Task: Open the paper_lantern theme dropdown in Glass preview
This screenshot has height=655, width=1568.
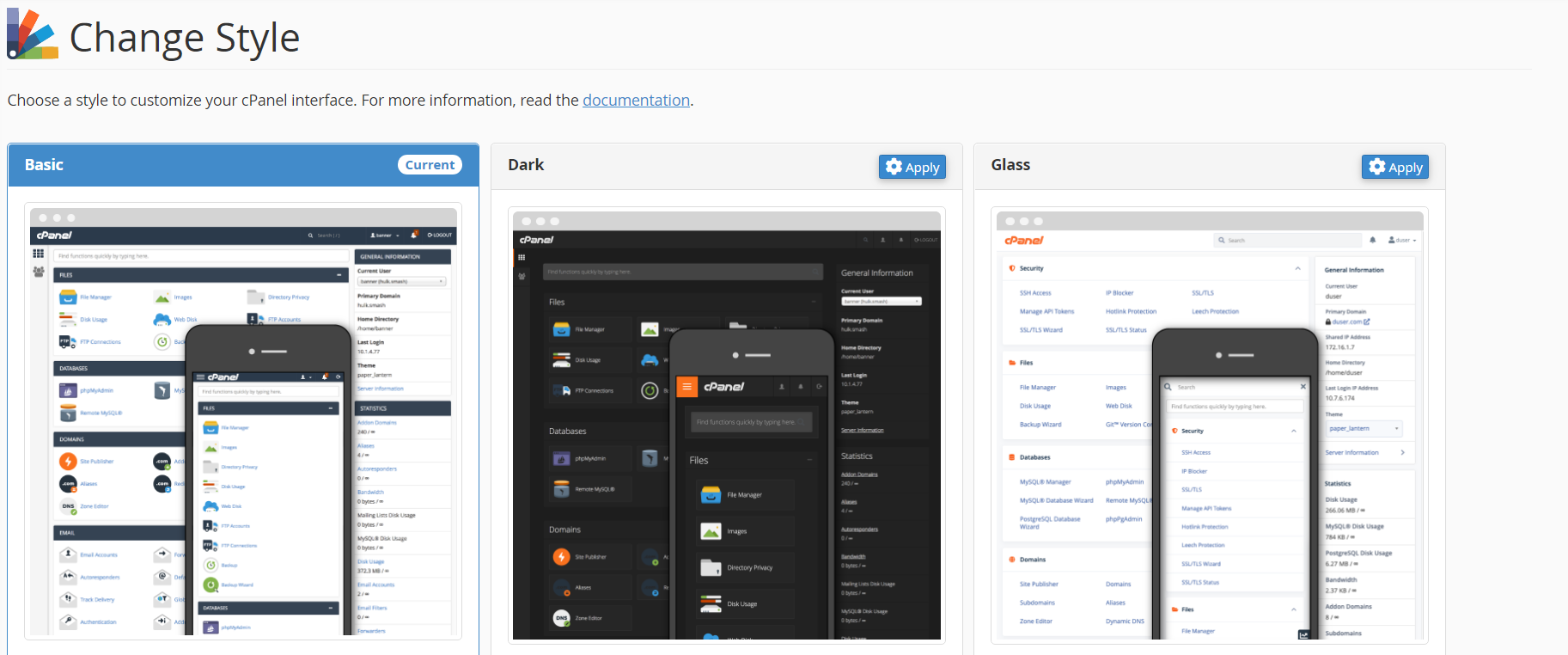Action: 1364,428
